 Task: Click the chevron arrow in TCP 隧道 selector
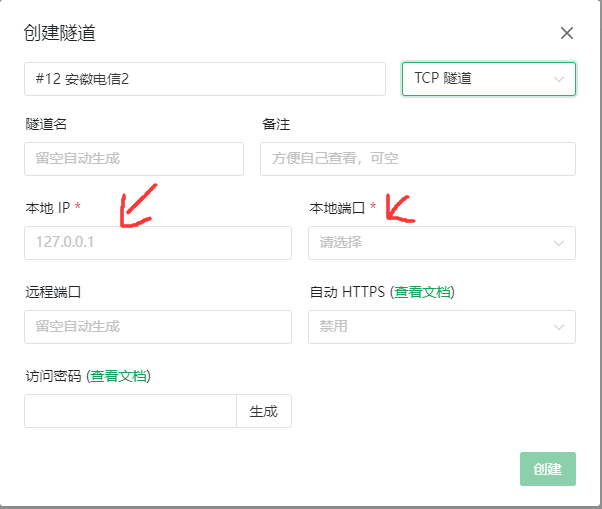click(x=558, y=79)
